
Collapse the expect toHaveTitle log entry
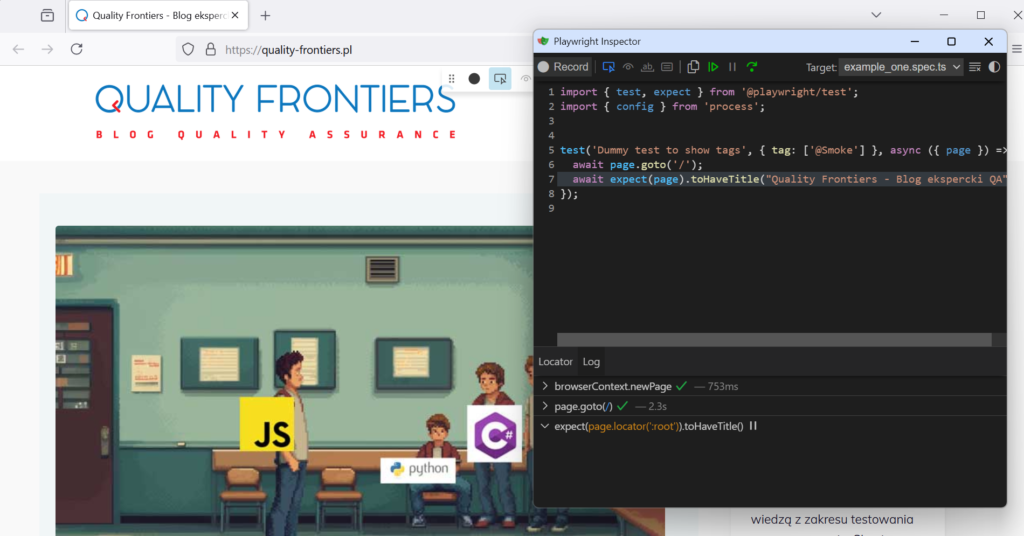coord(545,426)
